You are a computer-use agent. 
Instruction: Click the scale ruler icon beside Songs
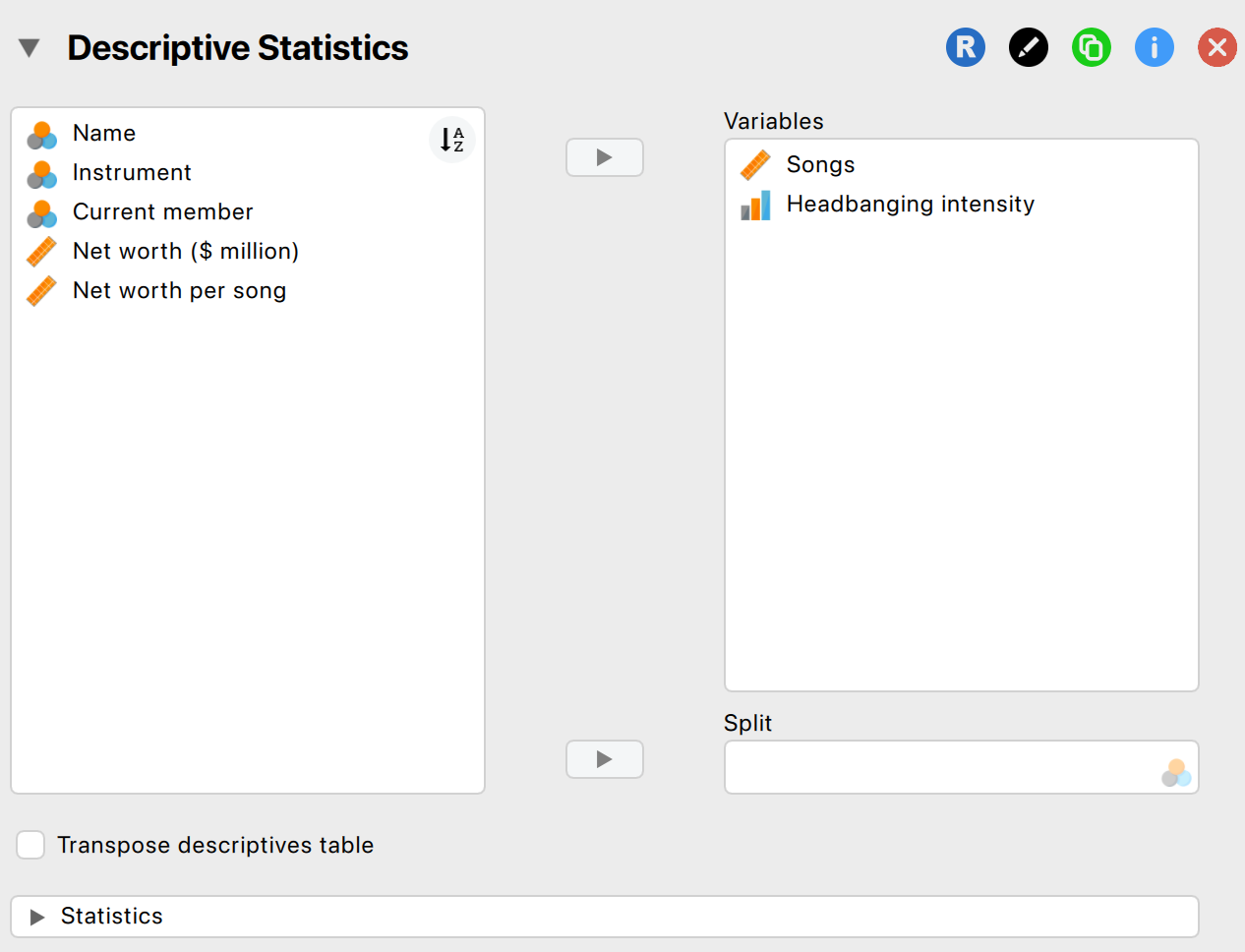coord(755,165)
